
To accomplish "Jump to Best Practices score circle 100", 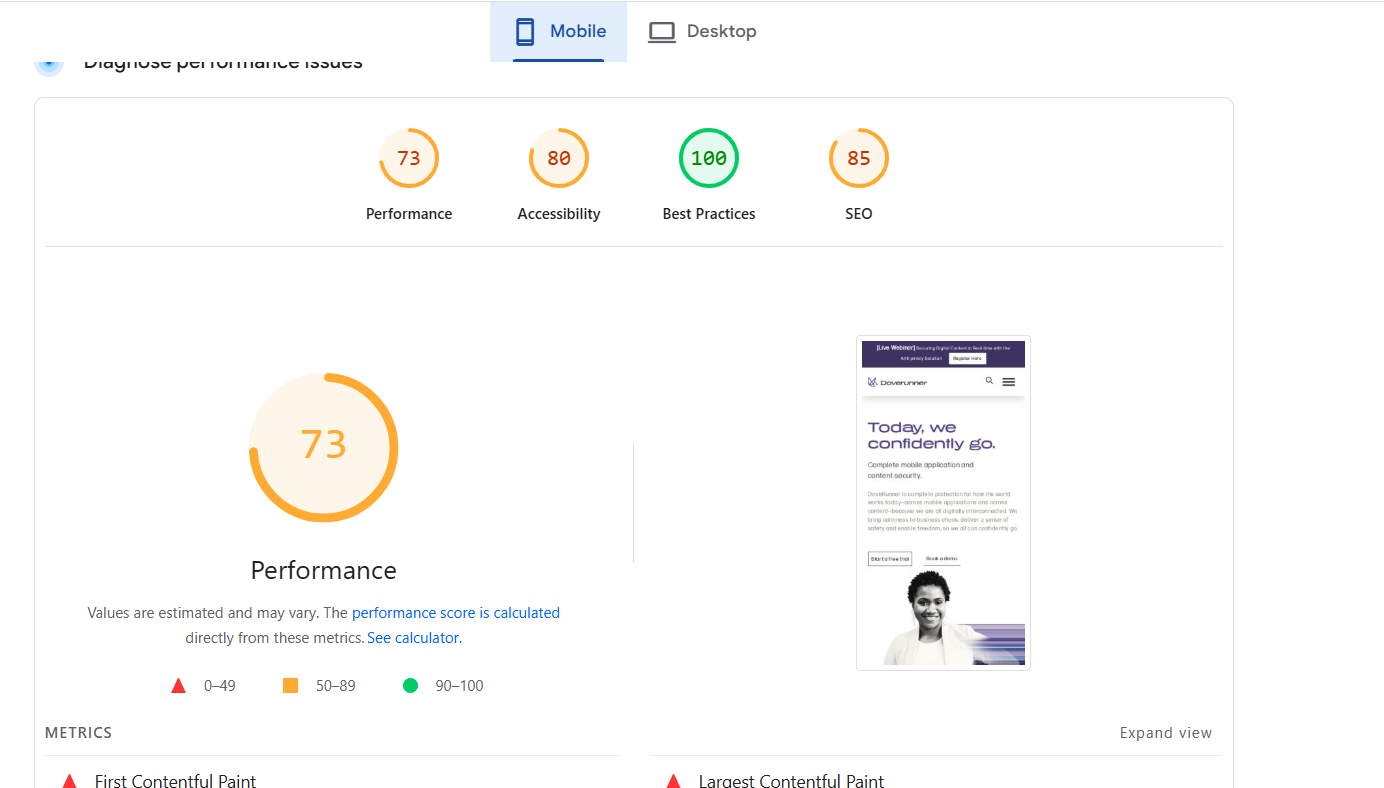I will (x=709, y=158).
